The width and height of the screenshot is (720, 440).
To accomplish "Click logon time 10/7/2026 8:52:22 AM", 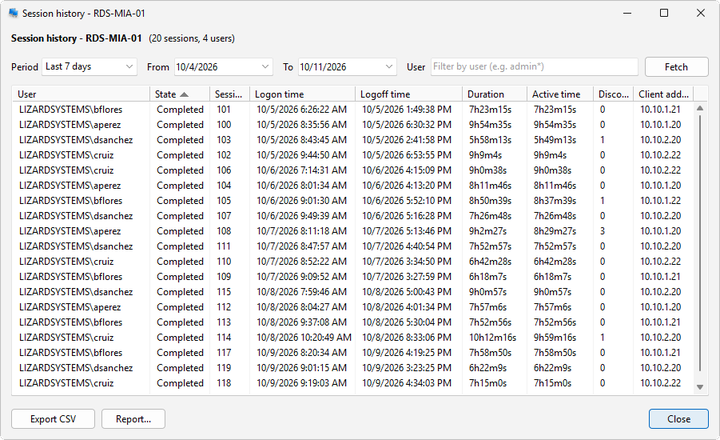I will pyautogui.click(x=302, y=261).
